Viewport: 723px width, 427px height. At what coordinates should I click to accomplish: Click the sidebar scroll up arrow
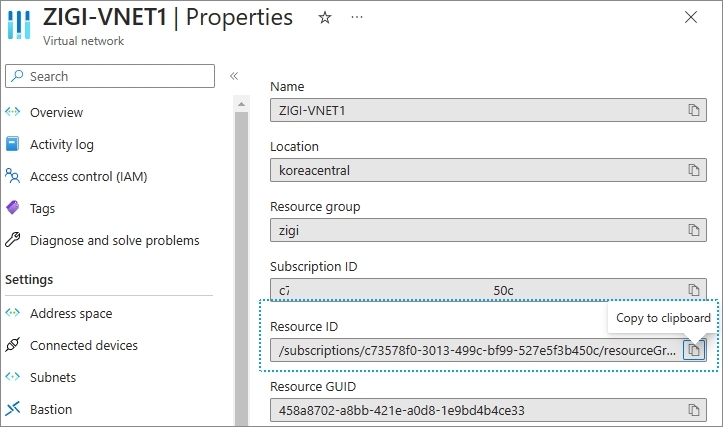click(241, 105)
